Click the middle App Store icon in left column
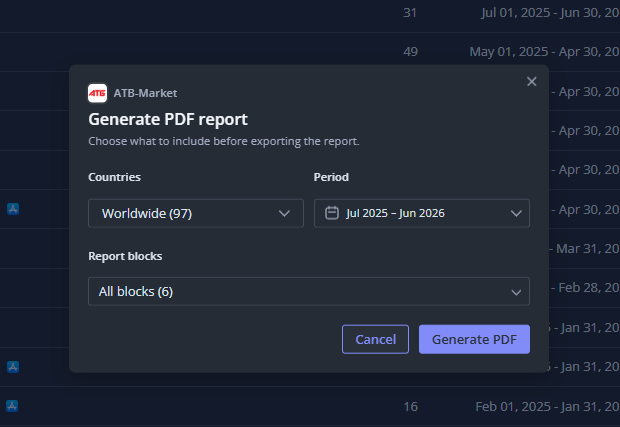Viewport: 620px width, 427px height. click(13, 367)
